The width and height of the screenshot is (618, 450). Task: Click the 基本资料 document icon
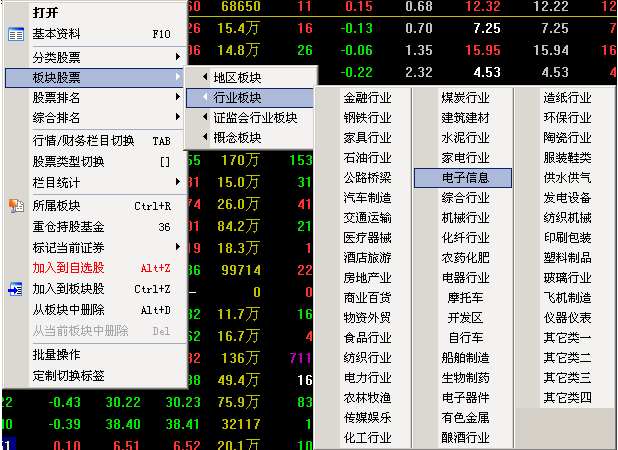point(16,35)
